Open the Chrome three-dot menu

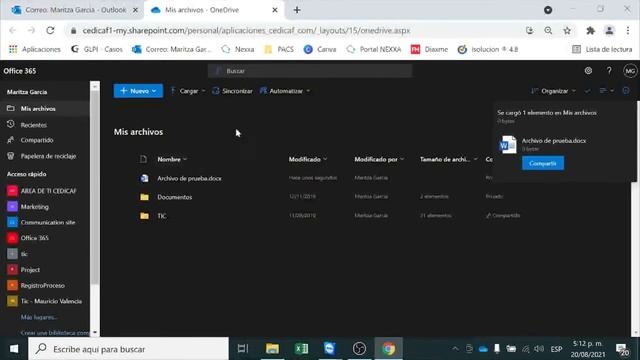coord(628,31)
